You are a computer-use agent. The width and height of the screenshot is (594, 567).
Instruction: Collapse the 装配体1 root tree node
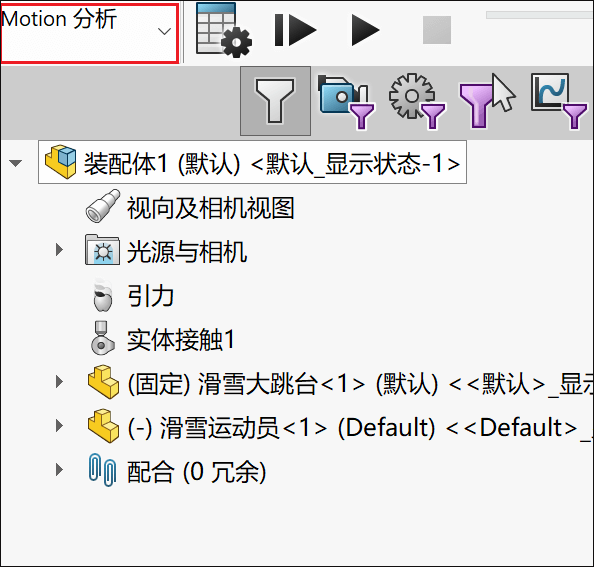pos(16,163)
